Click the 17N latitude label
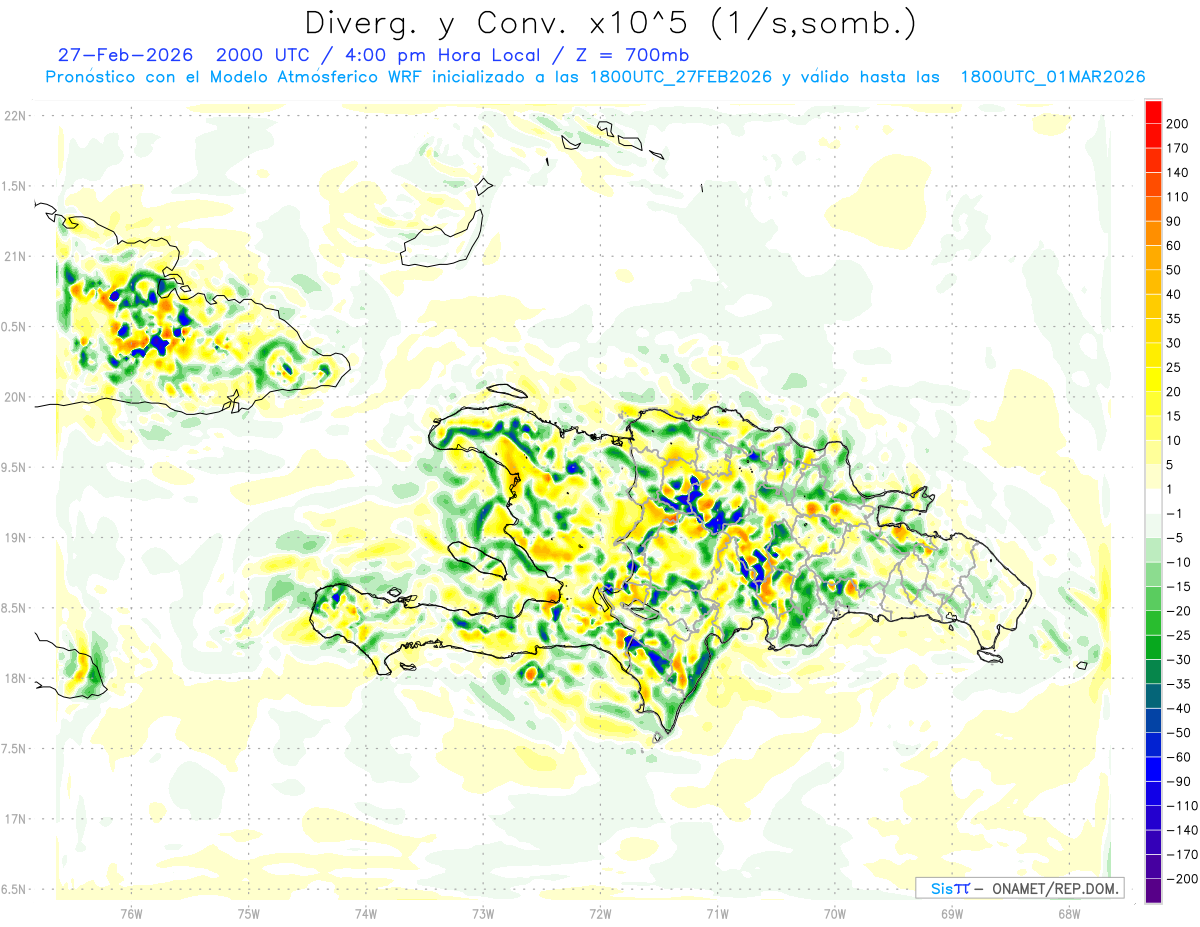Viewport: 1200px width, 927px height. coord(15,819)
